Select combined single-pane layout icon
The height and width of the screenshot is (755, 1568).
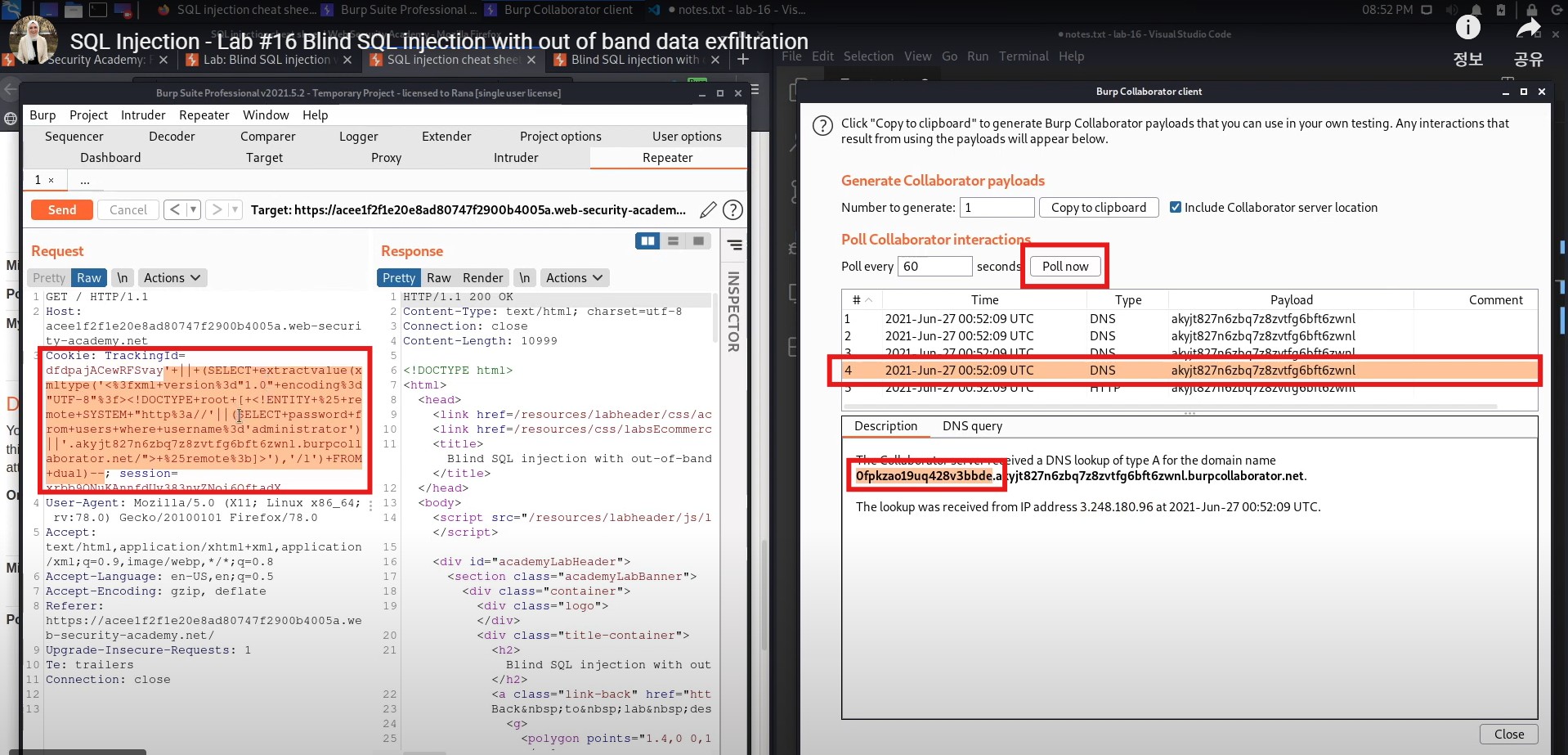tap(698, 240)
